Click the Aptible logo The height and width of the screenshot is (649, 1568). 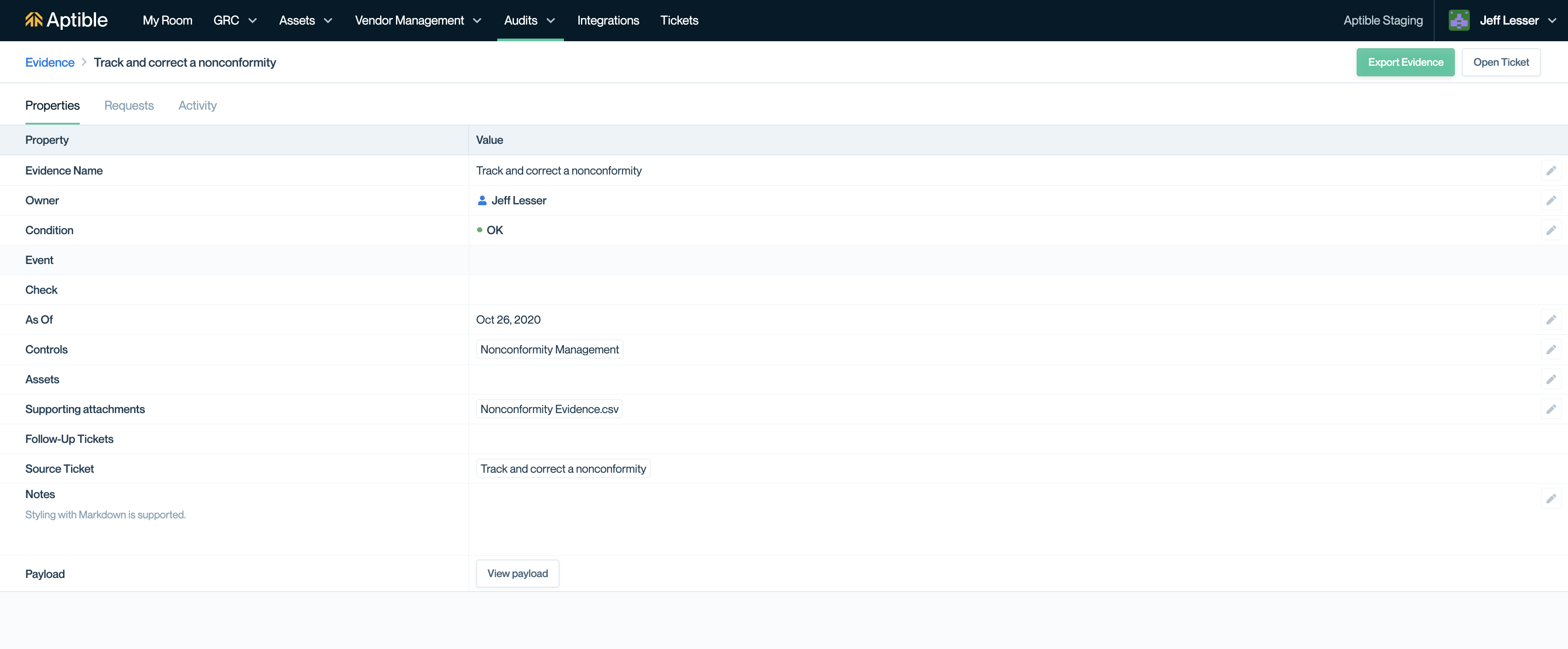(x=66, y=20)
